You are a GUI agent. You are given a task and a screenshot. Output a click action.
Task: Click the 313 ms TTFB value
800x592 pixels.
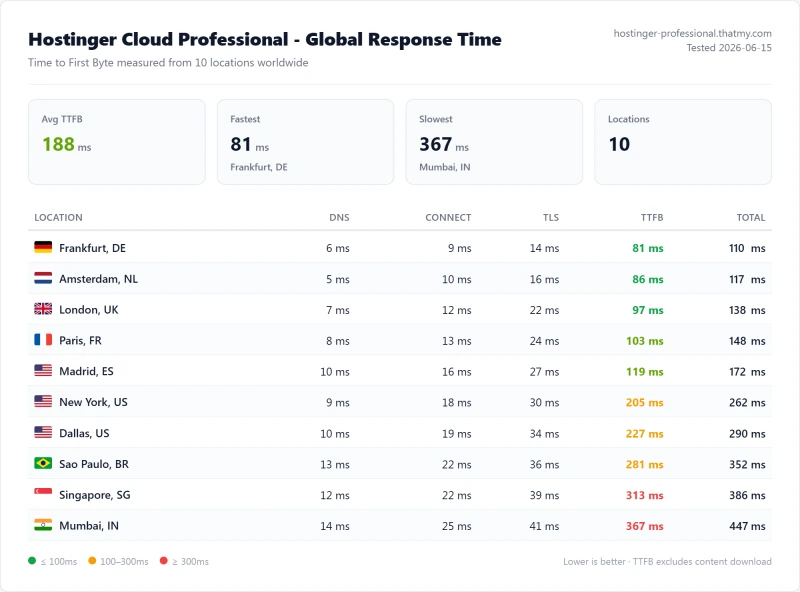(x=645, y=495)
